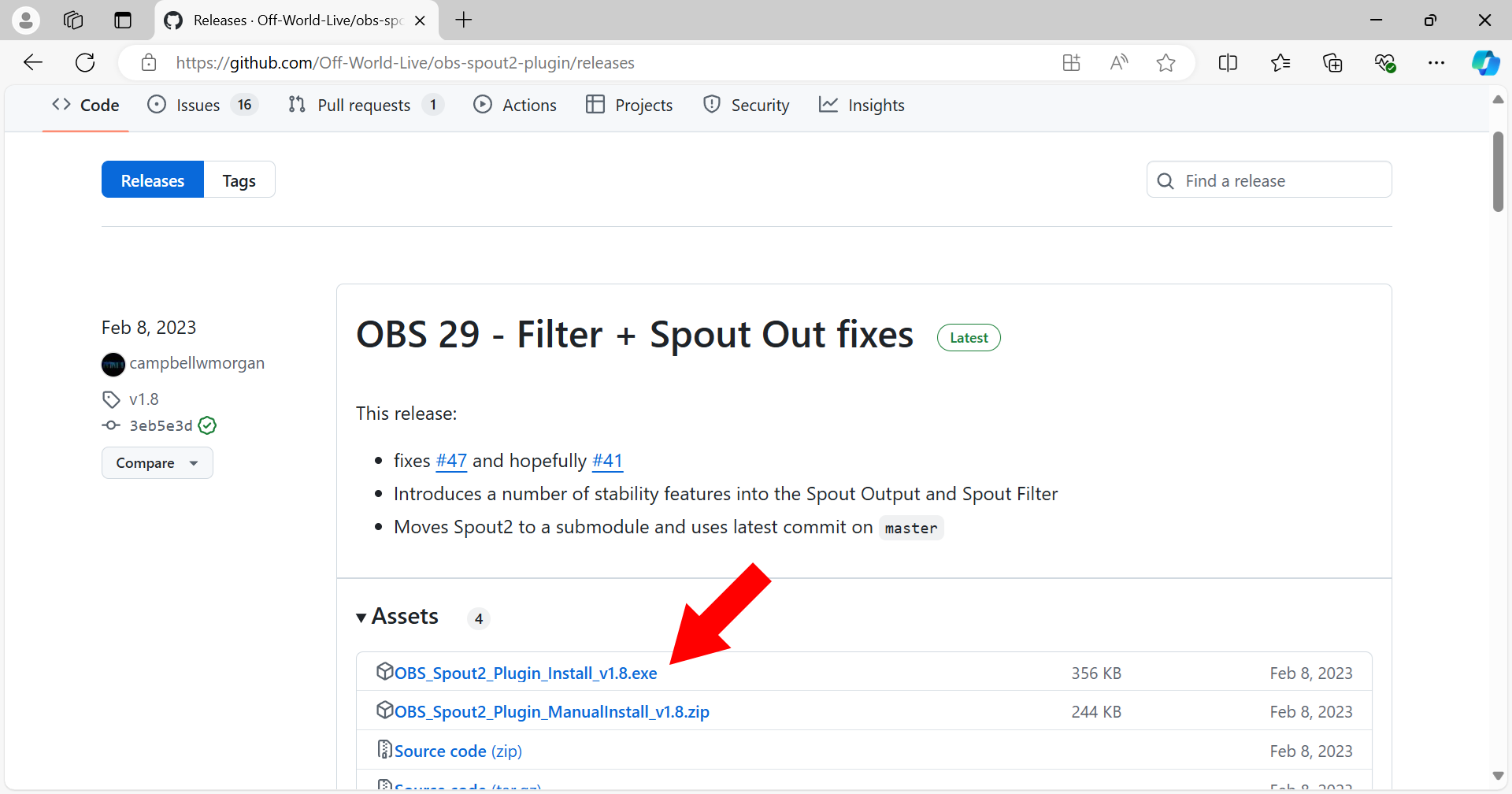Download OBS_Spout2_Plugin_Install_v1.8.exe
The image size is (1512, 794).
pos(525,673)
